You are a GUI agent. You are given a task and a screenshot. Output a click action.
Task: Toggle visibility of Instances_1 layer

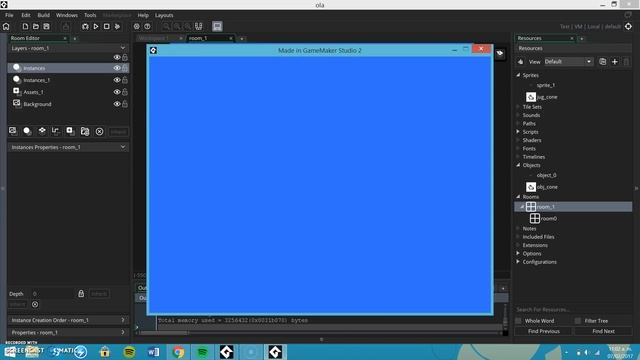click(117, 80)
